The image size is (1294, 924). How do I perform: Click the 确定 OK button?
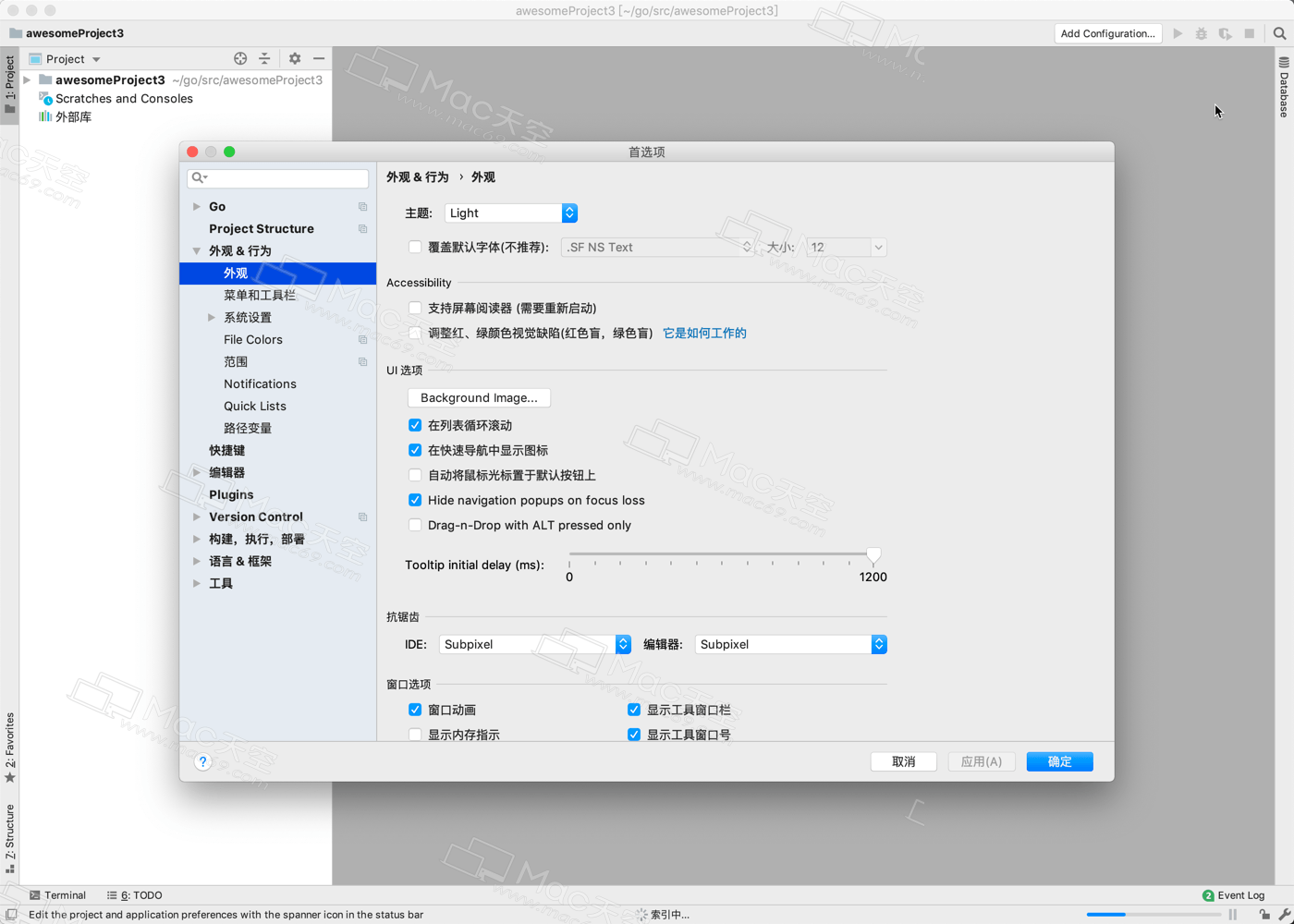[x=1060, y=761]
